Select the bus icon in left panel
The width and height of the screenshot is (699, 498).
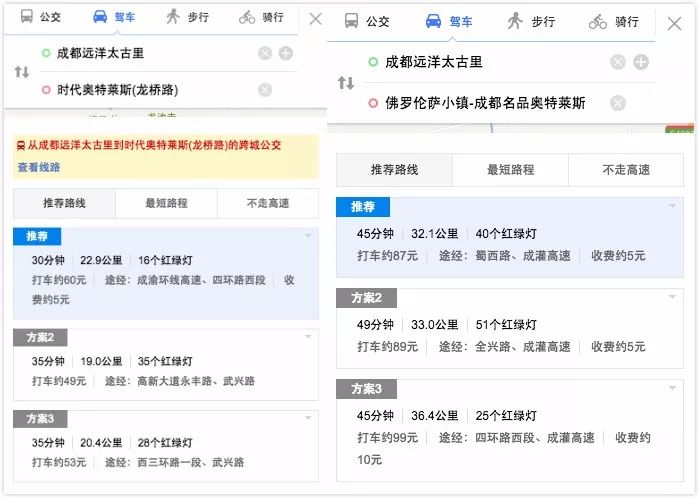click(x=27, y=16)
